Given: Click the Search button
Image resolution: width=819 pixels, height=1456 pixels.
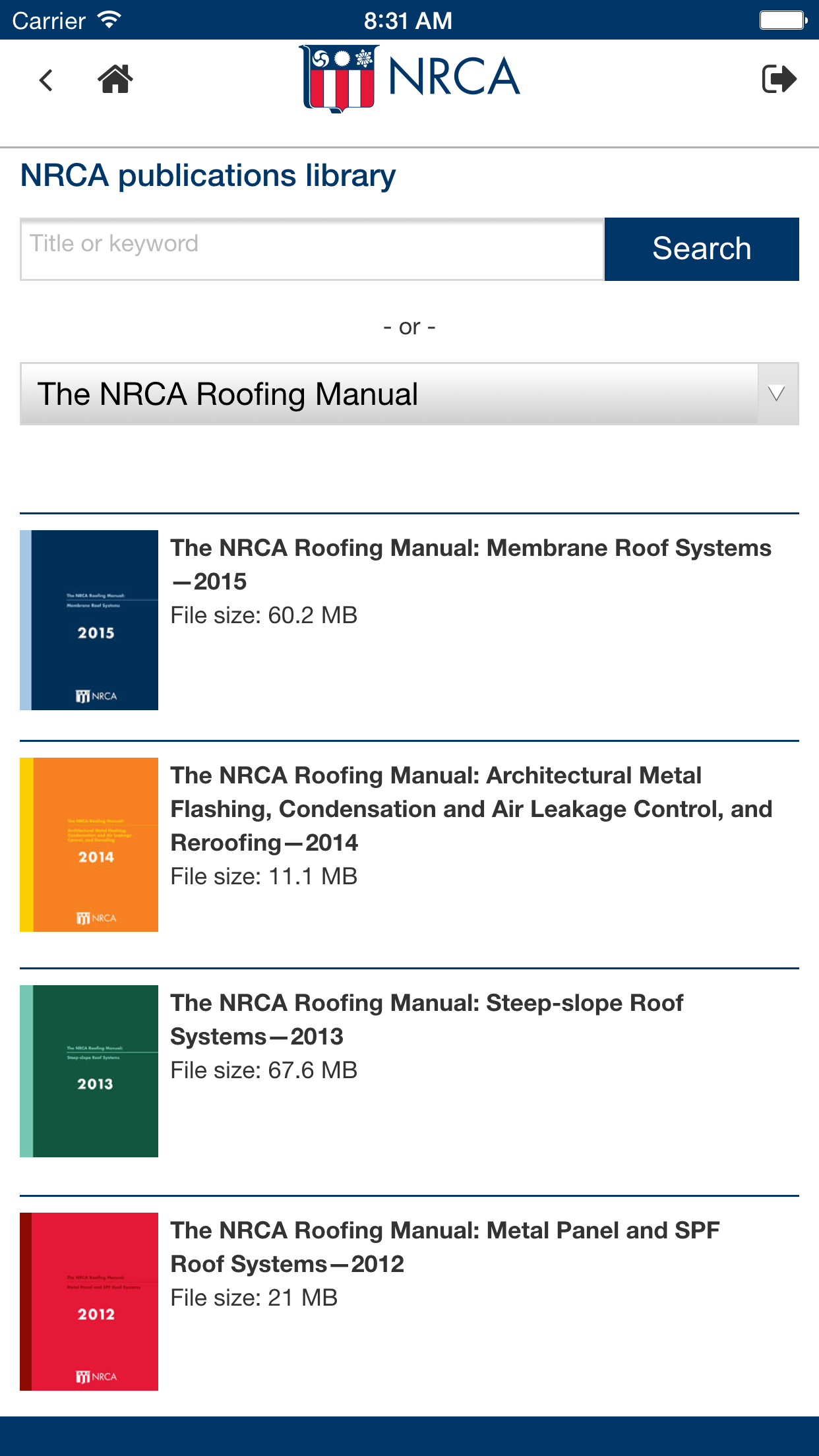Looking at the screenshot, I should click(702, 249).
